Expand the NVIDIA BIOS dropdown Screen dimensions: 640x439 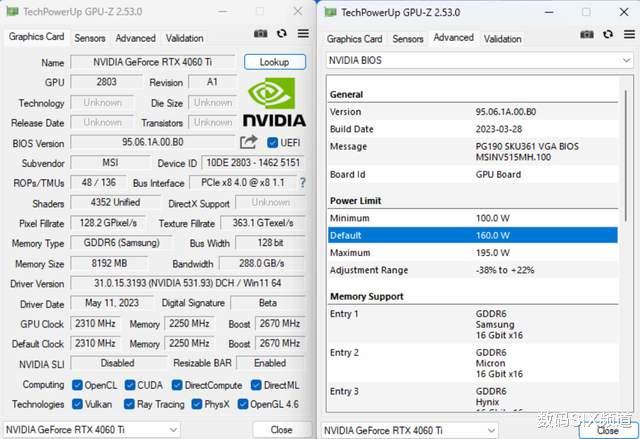click(x=480, y=60)
